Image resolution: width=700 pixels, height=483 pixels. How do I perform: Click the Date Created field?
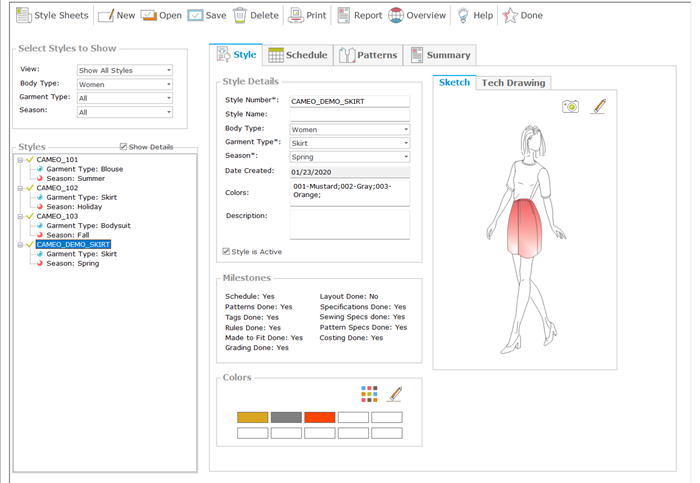tap(350, 172)
